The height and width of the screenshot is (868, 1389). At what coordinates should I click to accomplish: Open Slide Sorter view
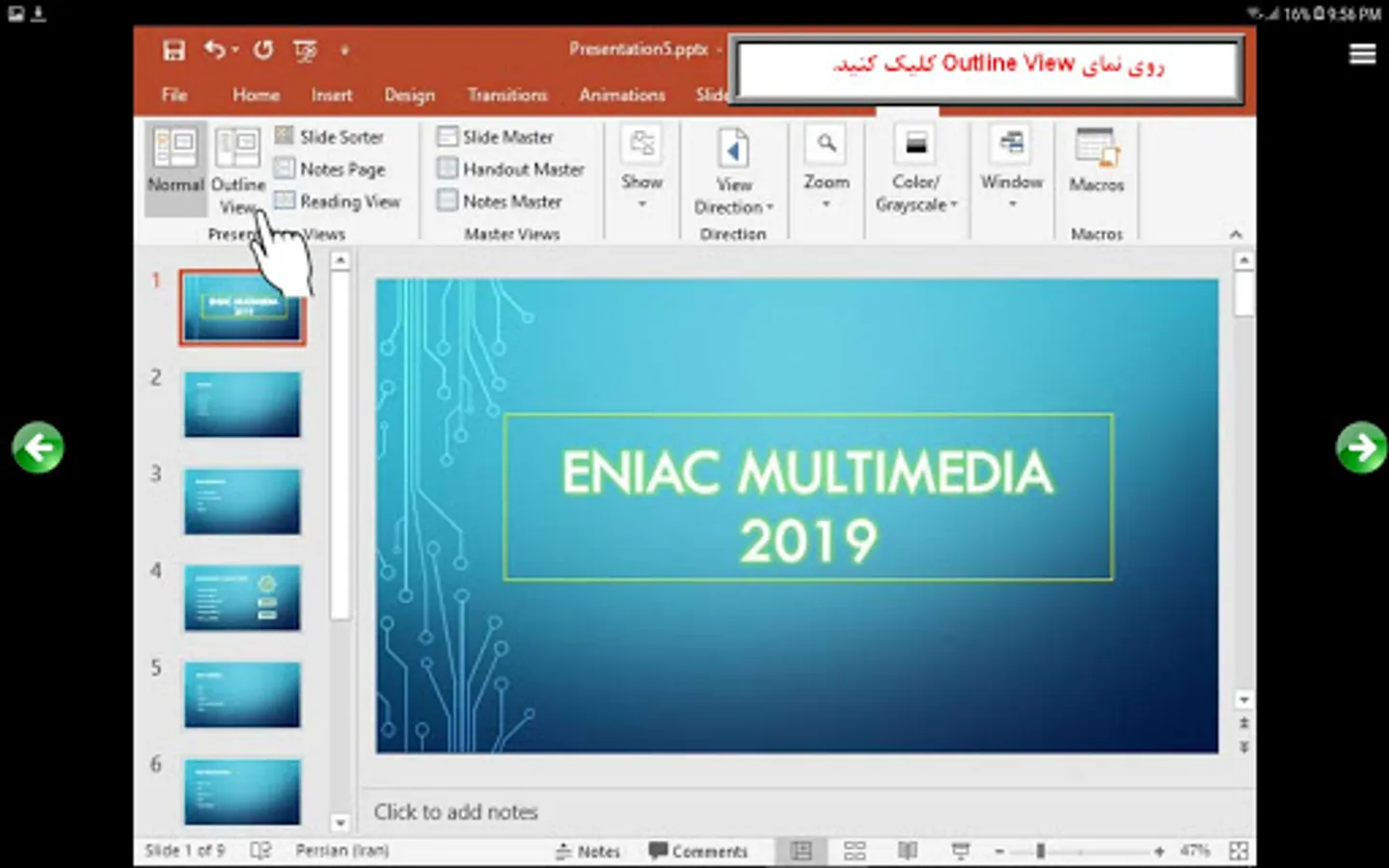[330, 137]
